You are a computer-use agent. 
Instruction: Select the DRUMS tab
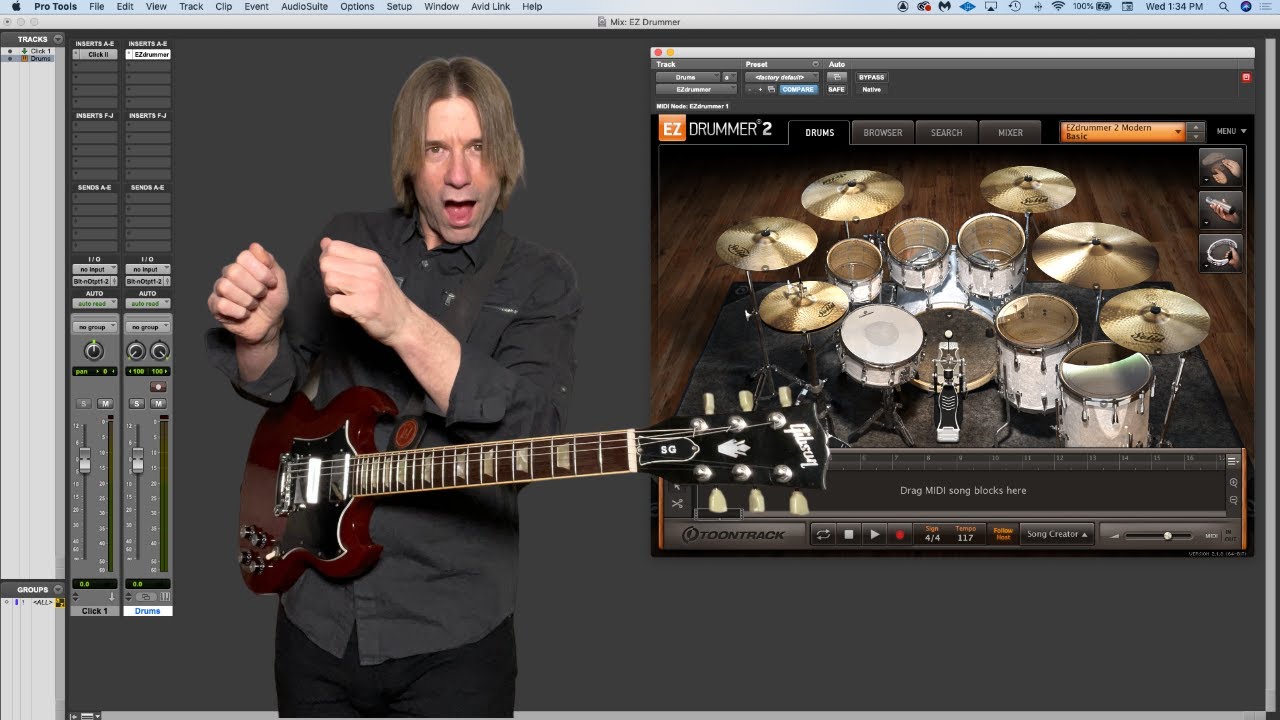point(819,132)
